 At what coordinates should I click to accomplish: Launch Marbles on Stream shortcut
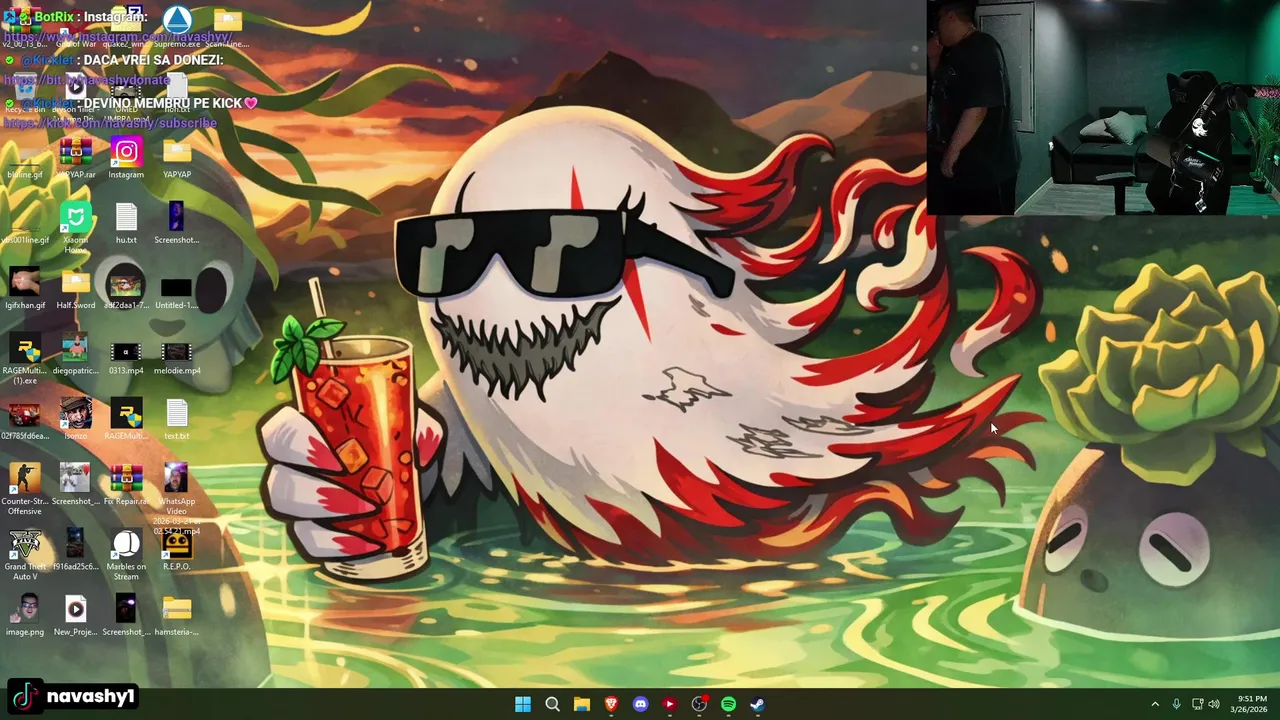point(126,555)
